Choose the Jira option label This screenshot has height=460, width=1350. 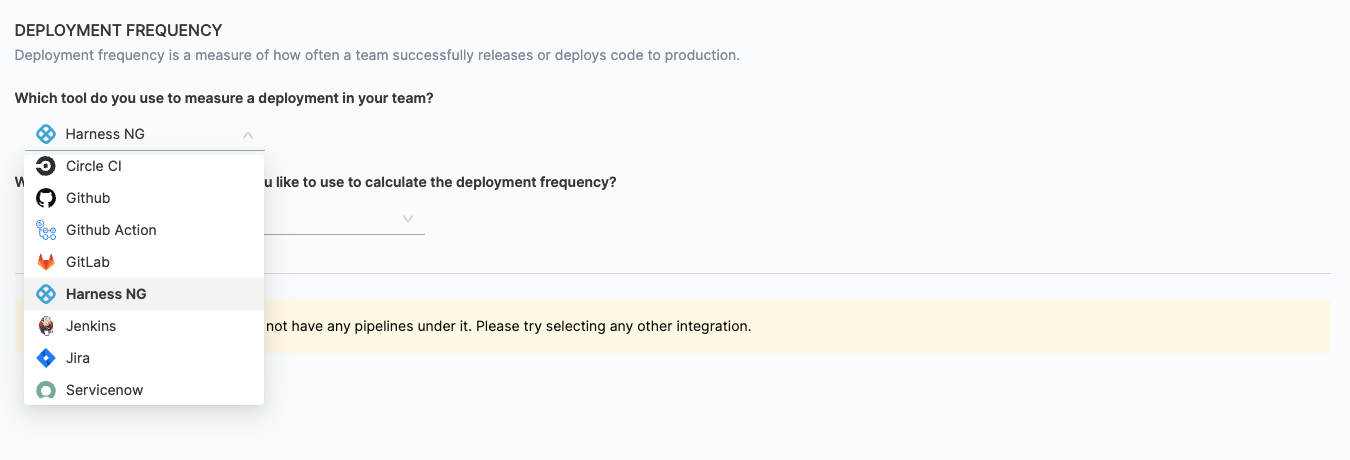pos(78,358)
